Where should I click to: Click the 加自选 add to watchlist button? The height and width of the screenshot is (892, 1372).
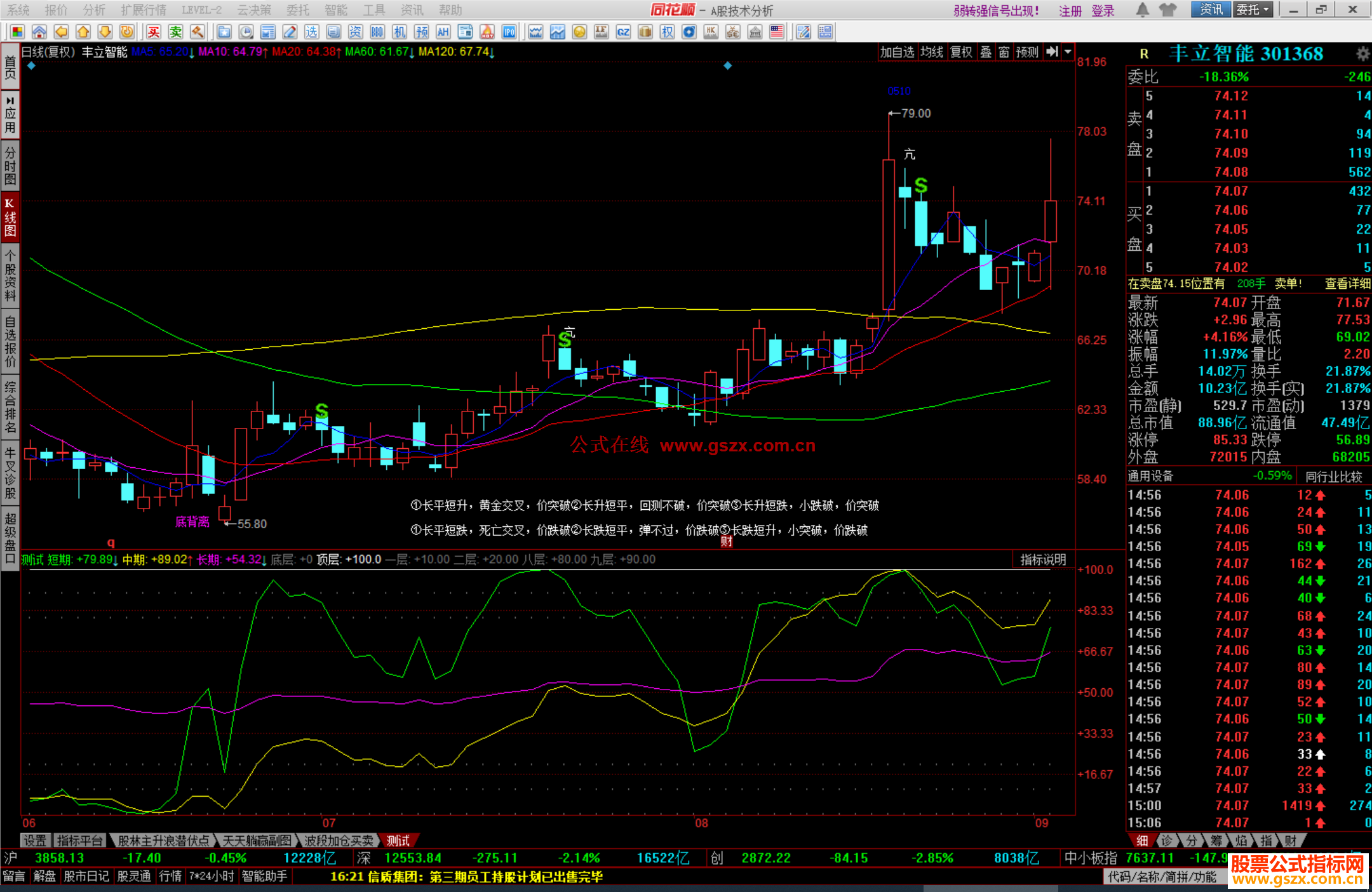[896, 52]
